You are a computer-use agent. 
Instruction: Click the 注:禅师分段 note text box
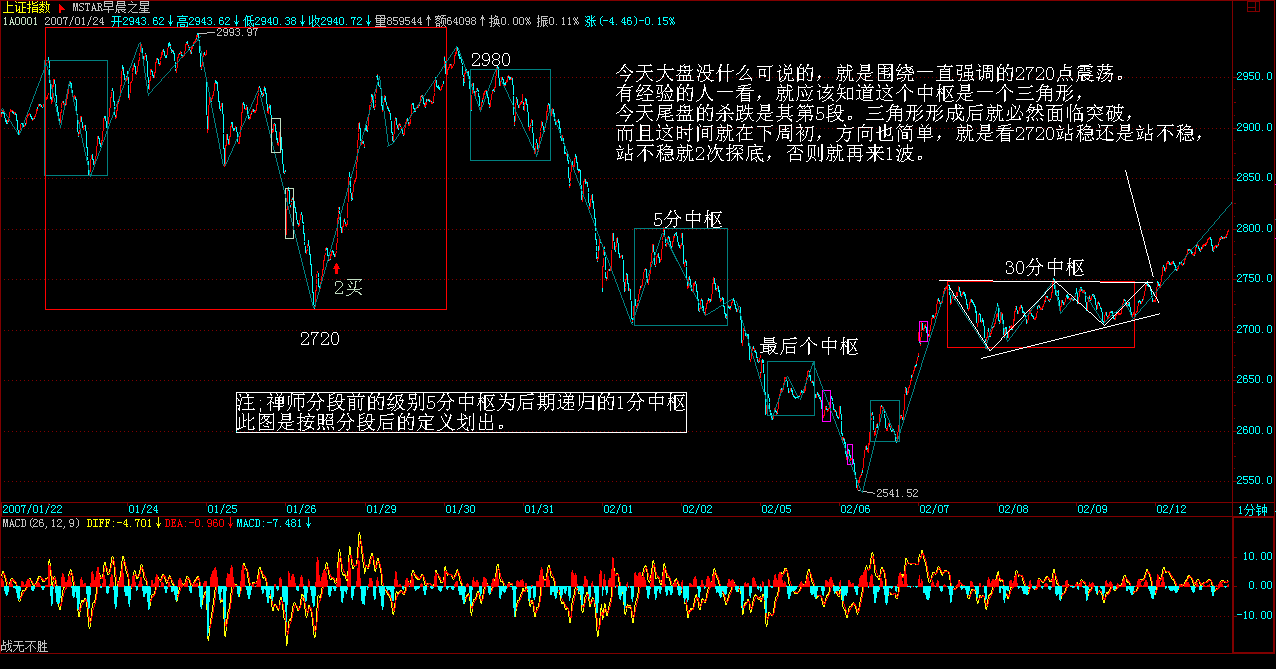[x=461, y=412]
